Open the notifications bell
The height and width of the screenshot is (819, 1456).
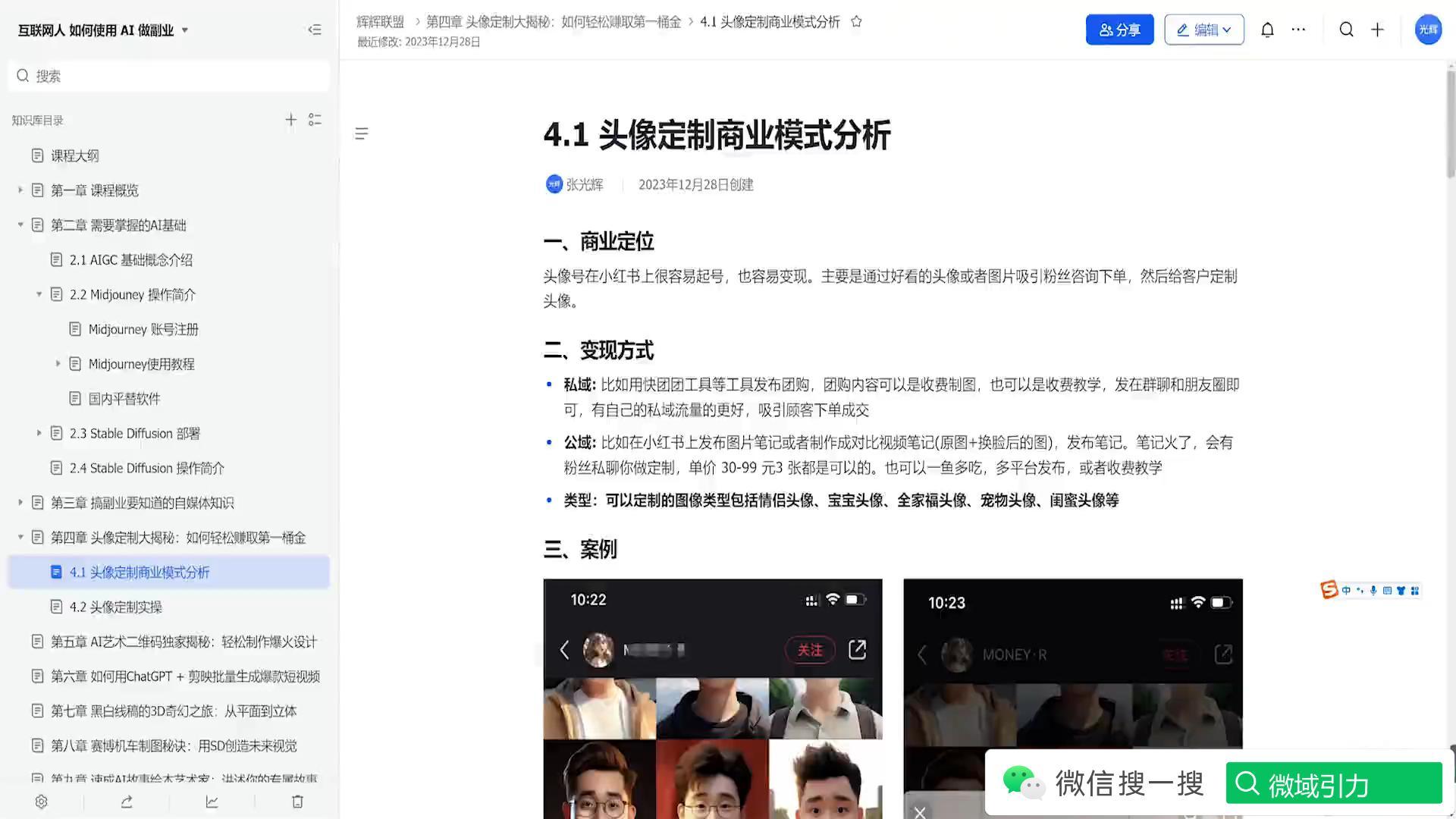[1267, 30]
